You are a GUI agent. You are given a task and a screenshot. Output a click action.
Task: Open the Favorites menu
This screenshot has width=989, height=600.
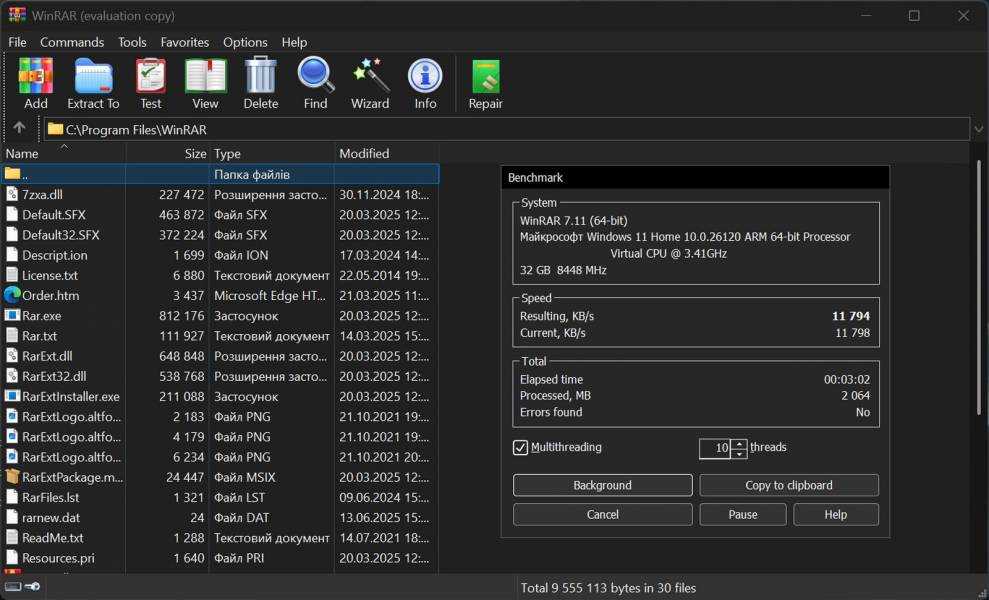185,42
